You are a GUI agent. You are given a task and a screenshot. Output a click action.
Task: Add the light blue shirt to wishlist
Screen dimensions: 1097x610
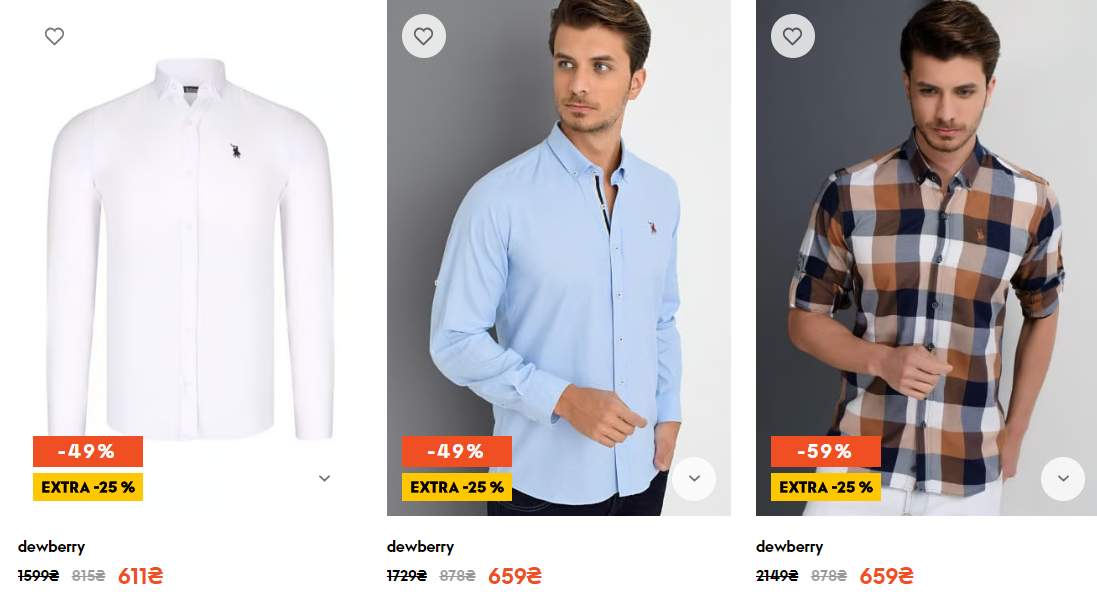click(x=424, y=37)
